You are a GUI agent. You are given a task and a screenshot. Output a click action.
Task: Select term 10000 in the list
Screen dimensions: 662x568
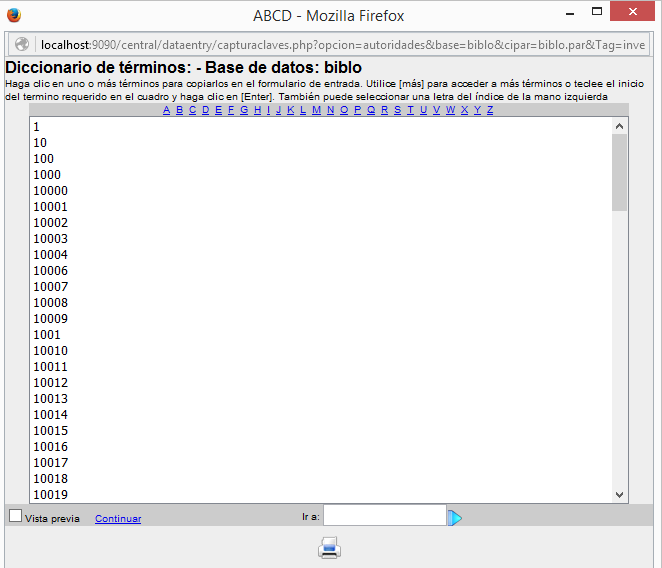[x=50, y=191]
